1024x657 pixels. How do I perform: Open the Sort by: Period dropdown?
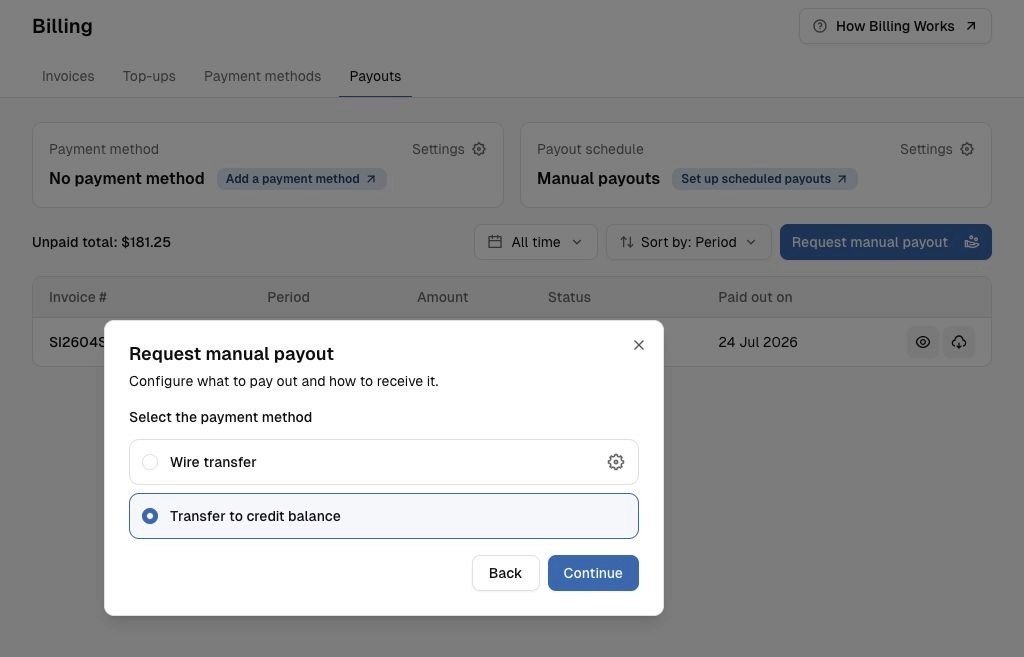tap(688, 242)
